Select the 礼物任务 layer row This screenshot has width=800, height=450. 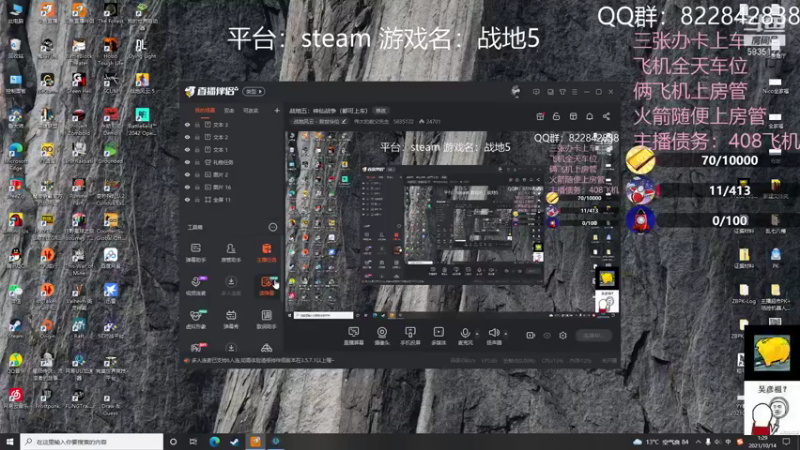(232, 162)
